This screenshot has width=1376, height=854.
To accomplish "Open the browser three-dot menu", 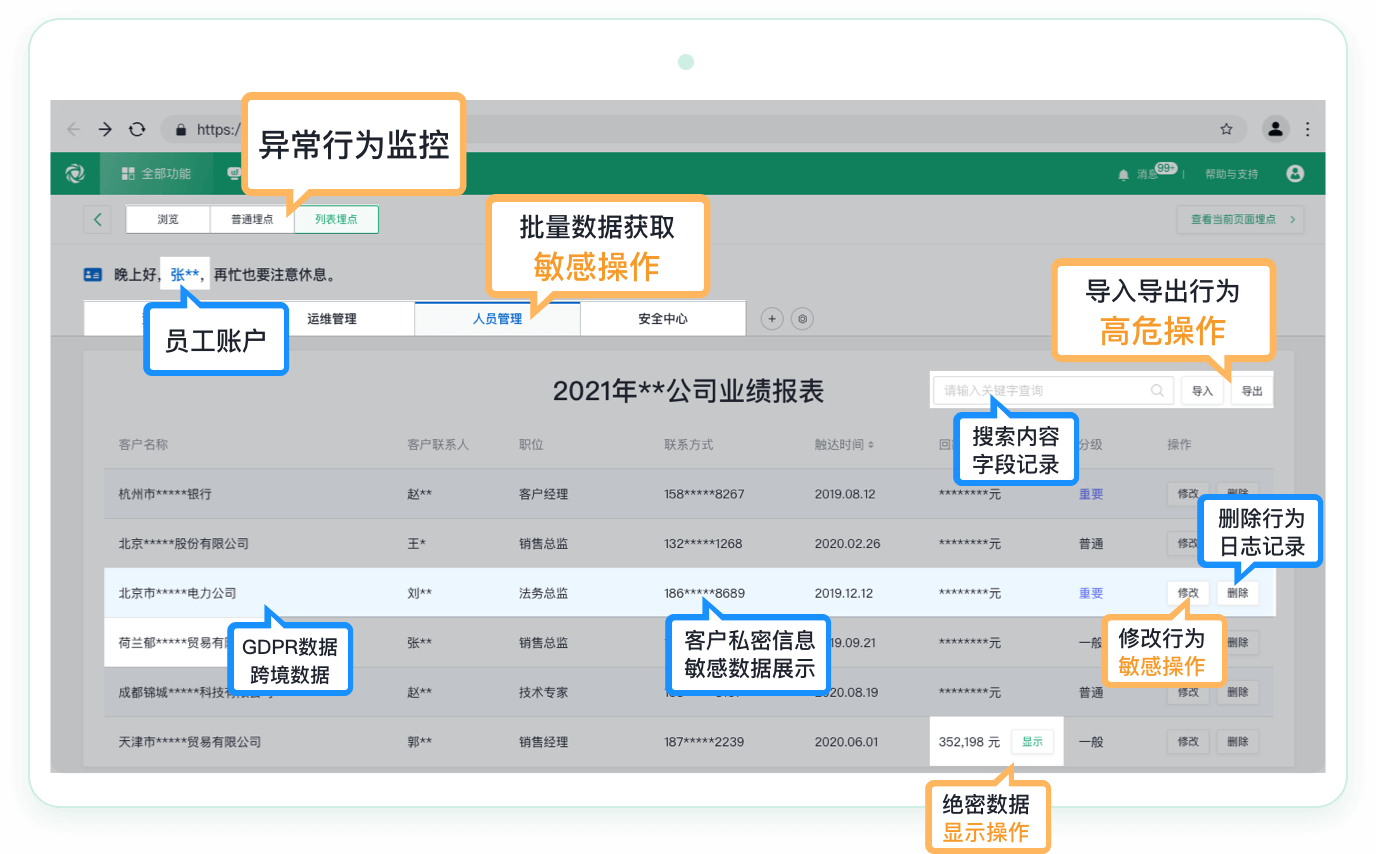I will click(1307, 129).
